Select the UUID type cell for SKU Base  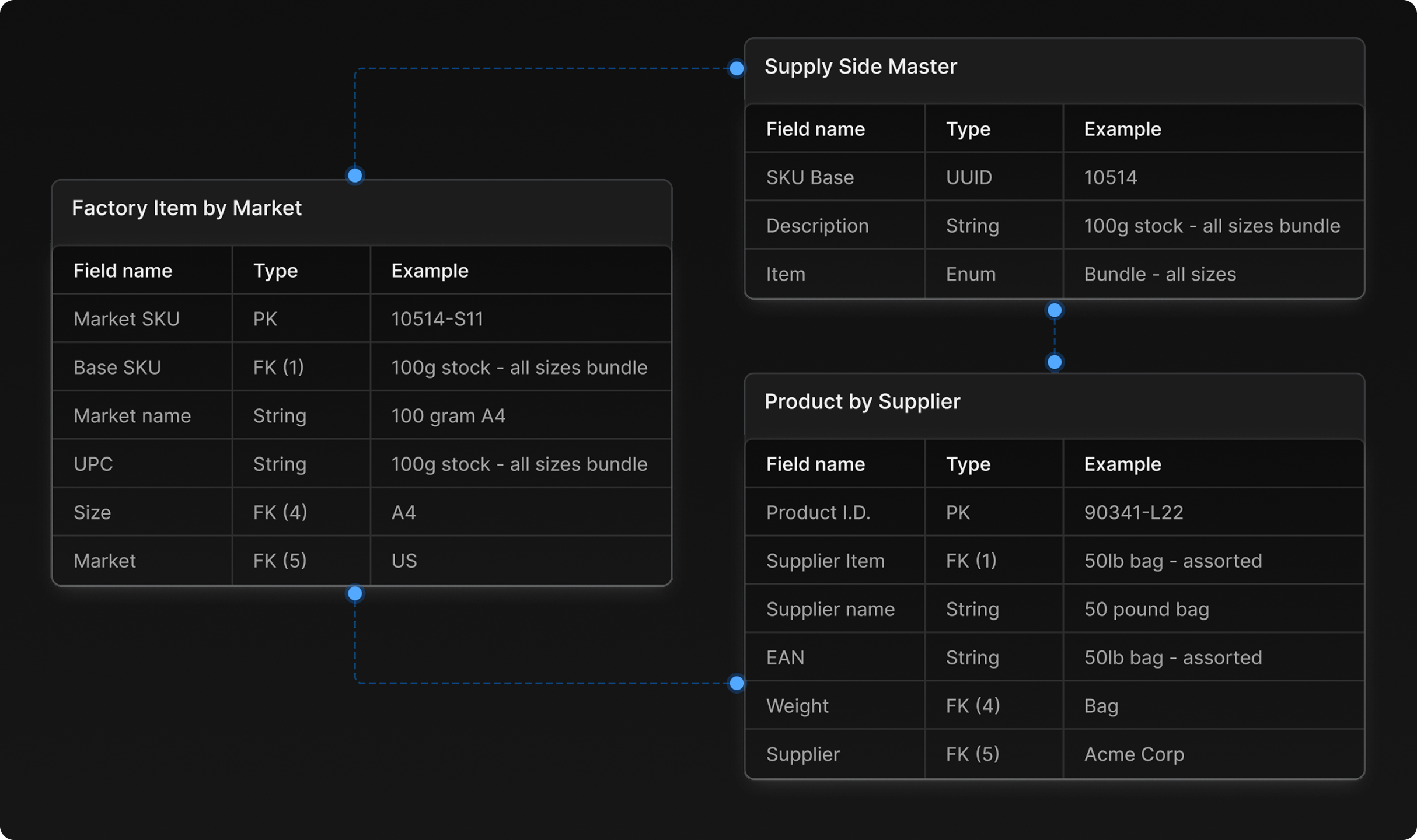click(x=968, y=177)
